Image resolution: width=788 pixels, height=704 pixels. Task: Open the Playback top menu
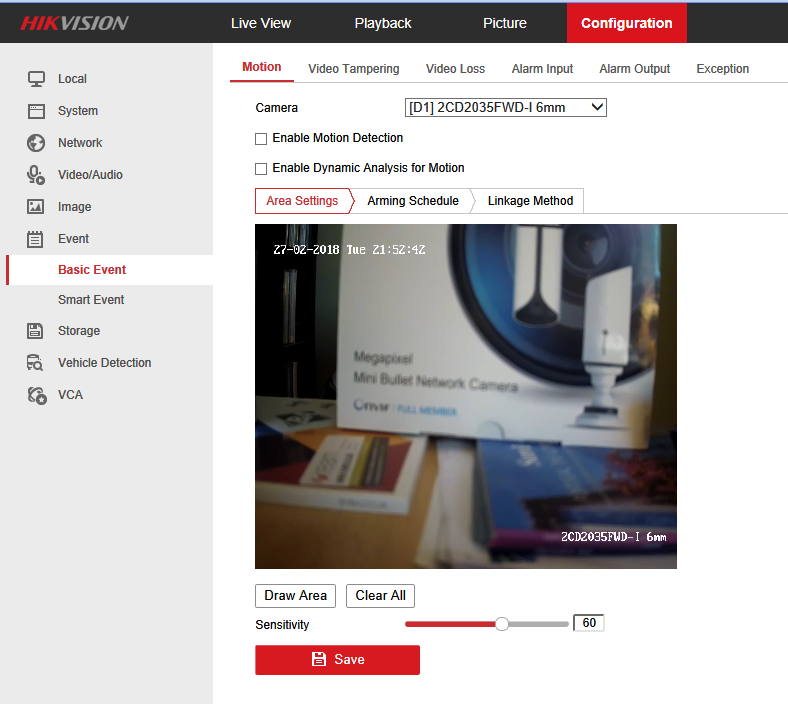coord(383,23)
